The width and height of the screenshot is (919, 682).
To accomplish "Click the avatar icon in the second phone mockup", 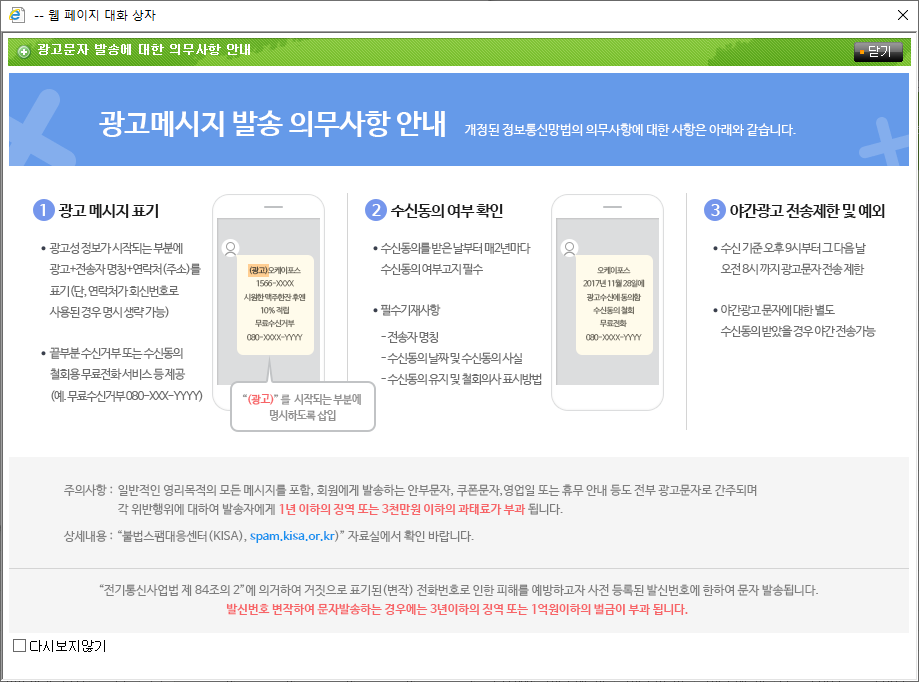I will [x=570, y=247].
